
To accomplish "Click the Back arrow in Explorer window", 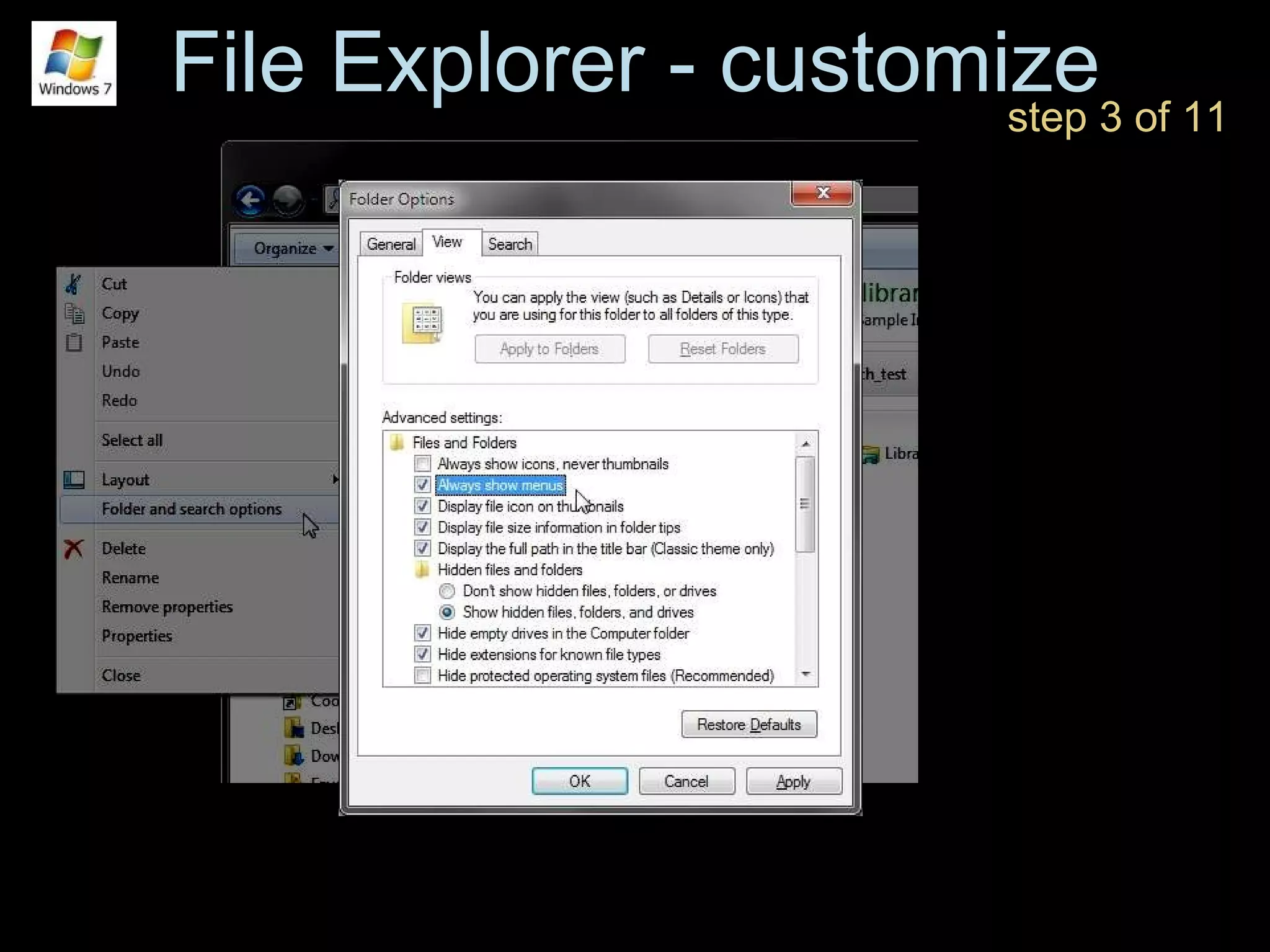I will [x=251, y=200].
